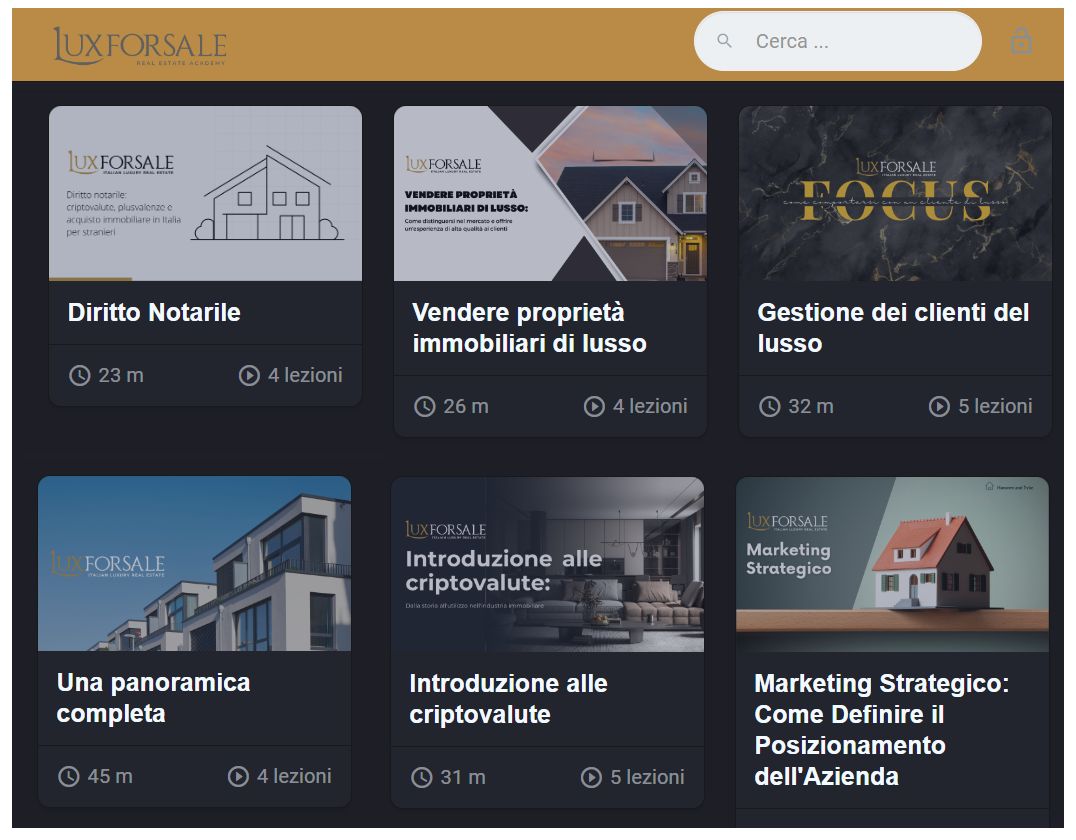Click clock icon next to 26 m
The width and height of the screenshot is (1076, 840).
(x=425, y=406)
